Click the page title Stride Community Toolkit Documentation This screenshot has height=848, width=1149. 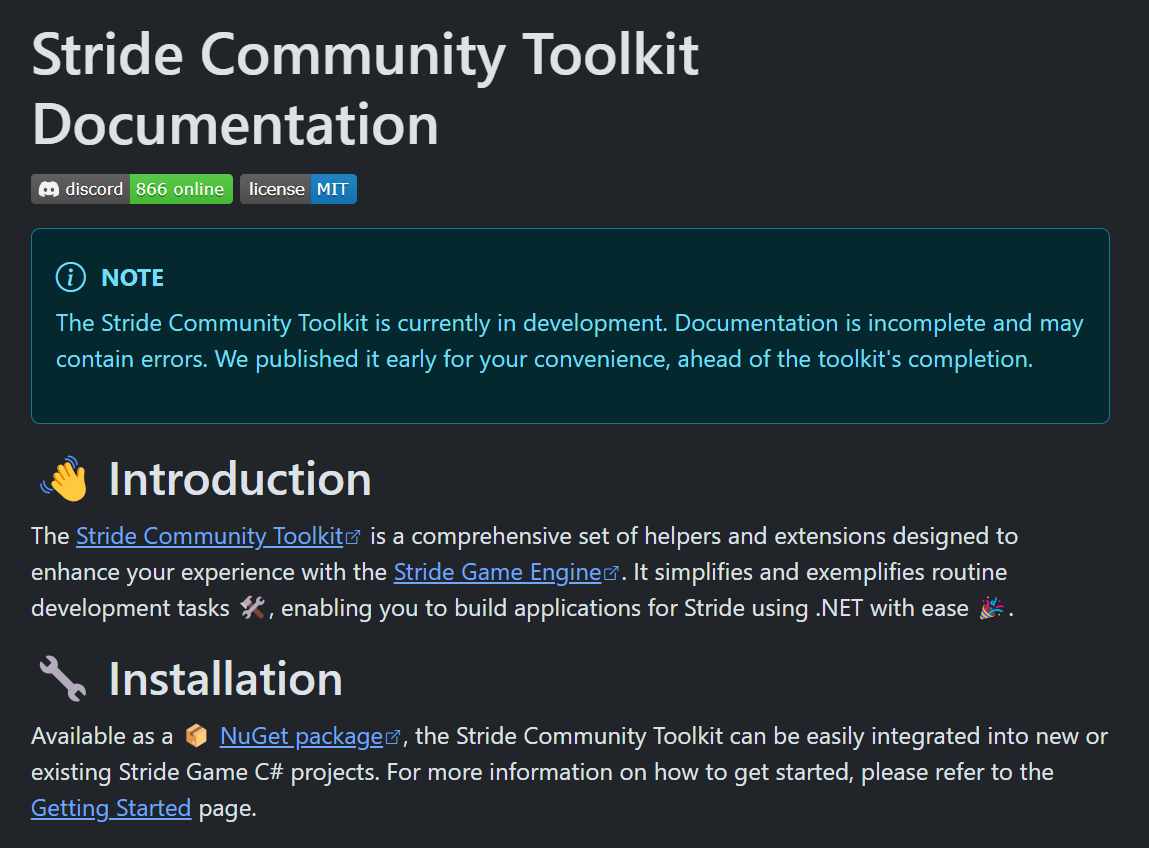coord(365,90)
